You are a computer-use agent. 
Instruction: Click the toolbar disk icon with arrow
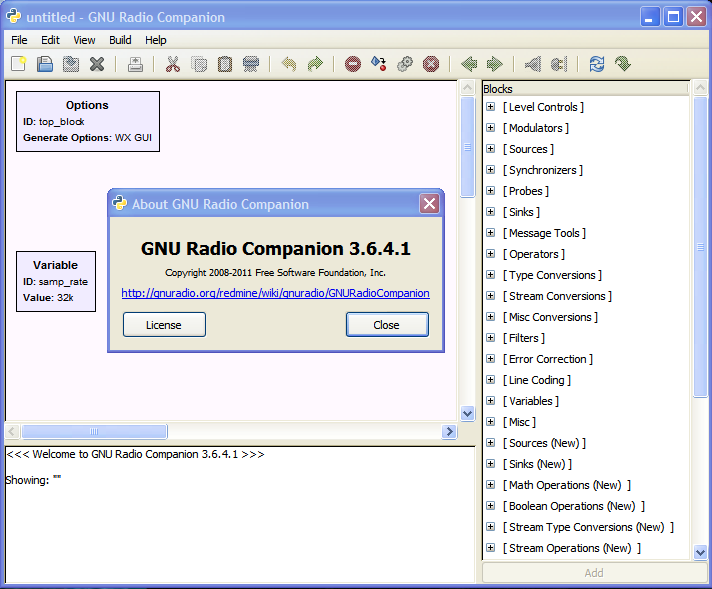coord(71,64)
